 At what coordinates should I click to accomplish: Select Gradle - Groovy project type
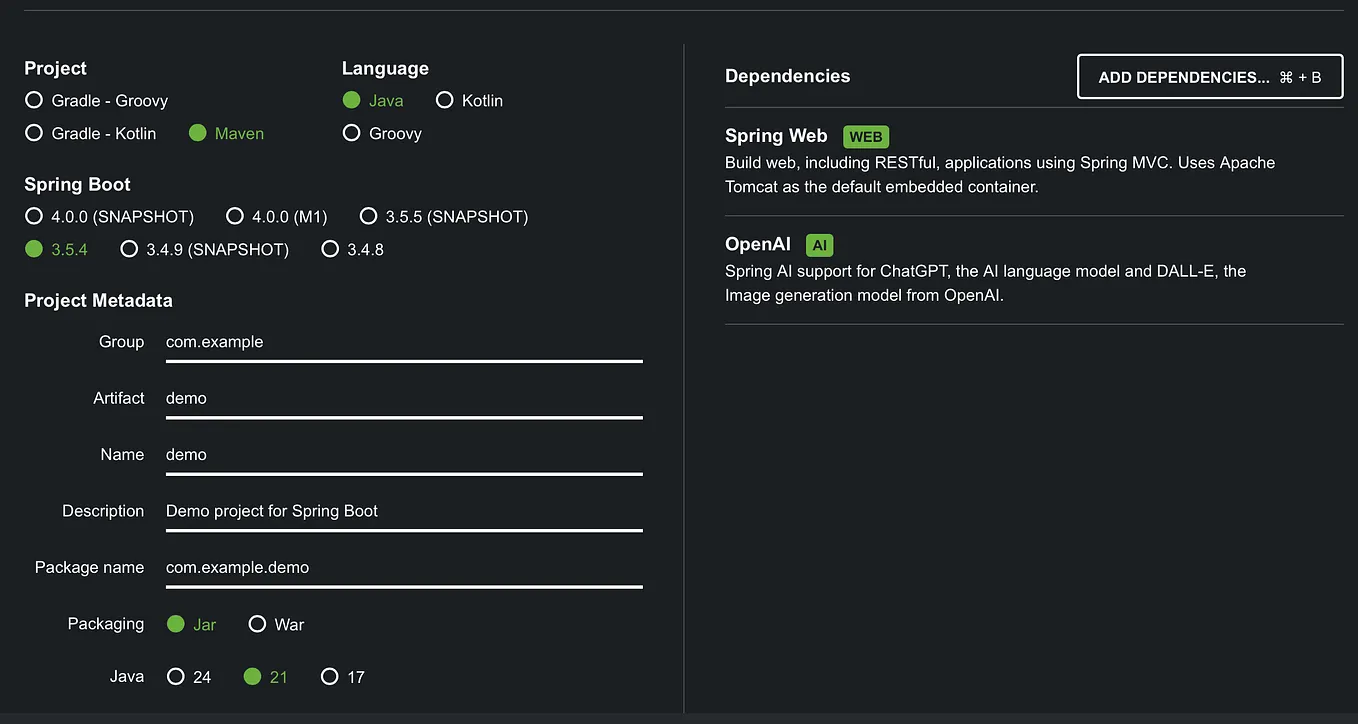tap(33, 100)
